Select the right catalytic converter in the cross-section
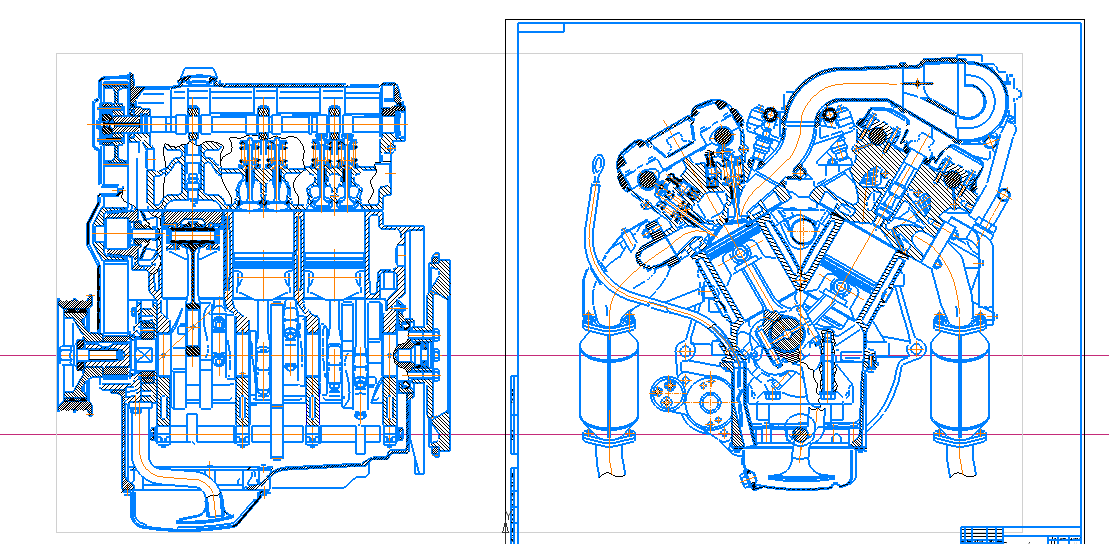 pos(959,385)
